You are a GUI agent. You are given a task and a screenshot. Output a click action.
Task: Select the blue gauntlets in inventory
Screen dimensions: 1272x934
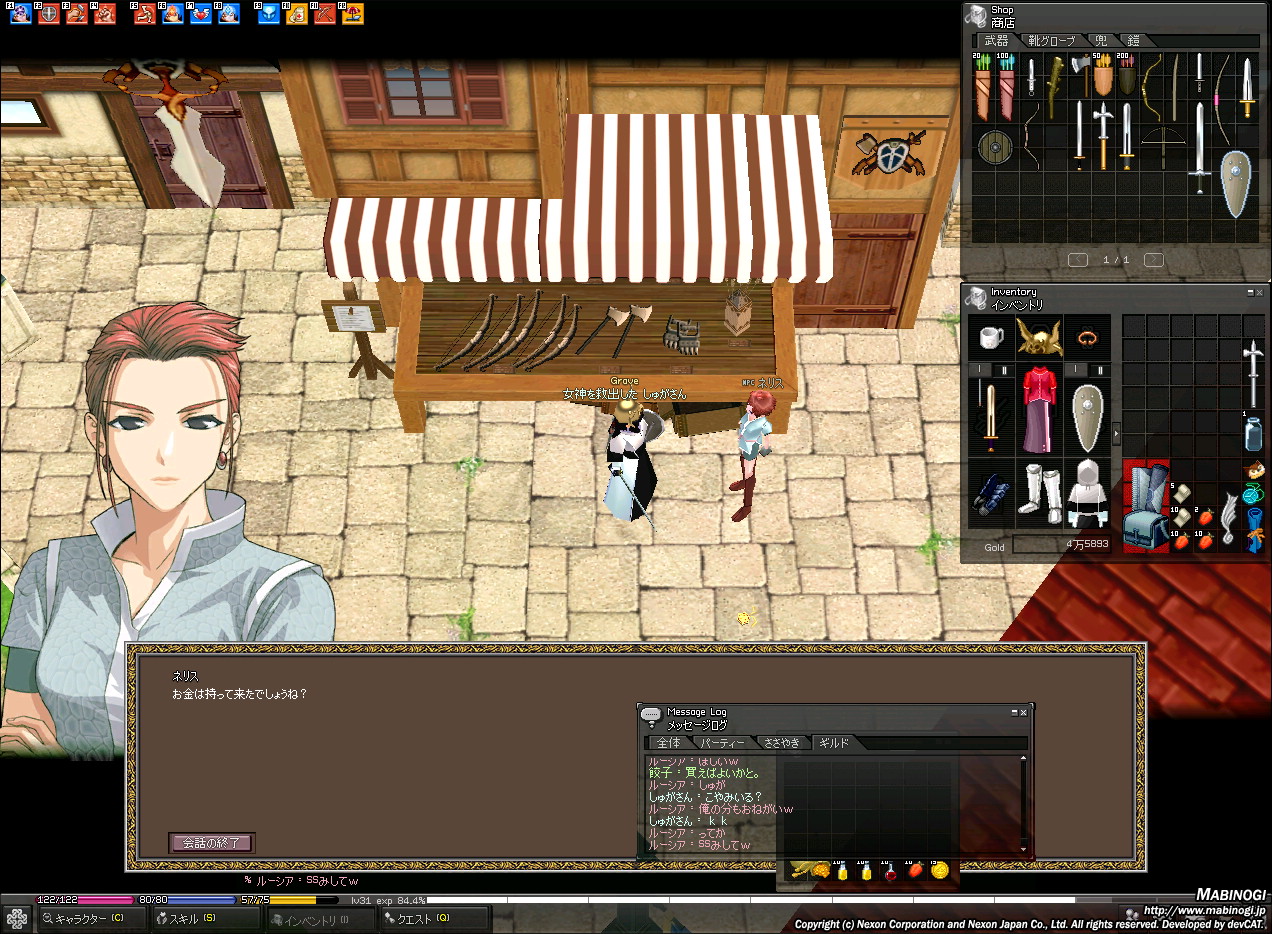click(991, 494)
